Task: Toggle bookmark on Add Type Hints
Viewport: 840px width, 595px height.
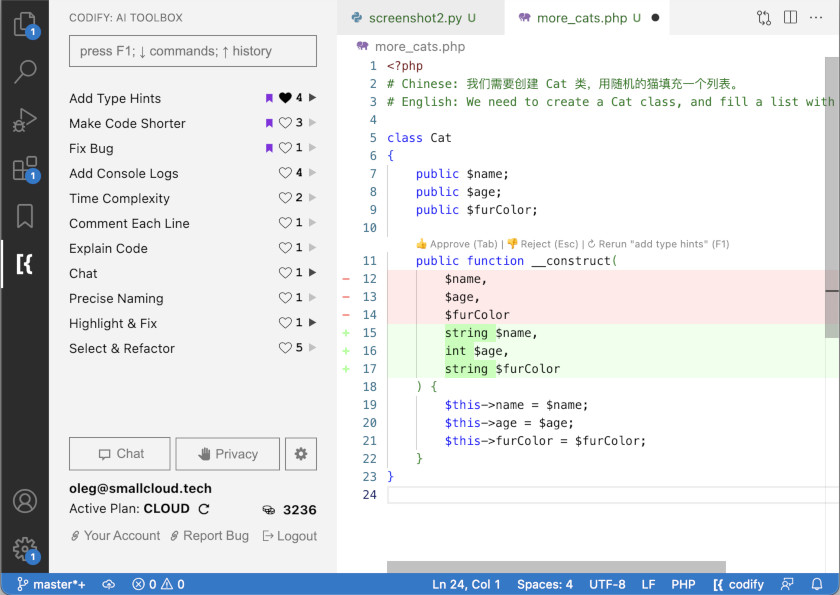Action: coord(269,98)
